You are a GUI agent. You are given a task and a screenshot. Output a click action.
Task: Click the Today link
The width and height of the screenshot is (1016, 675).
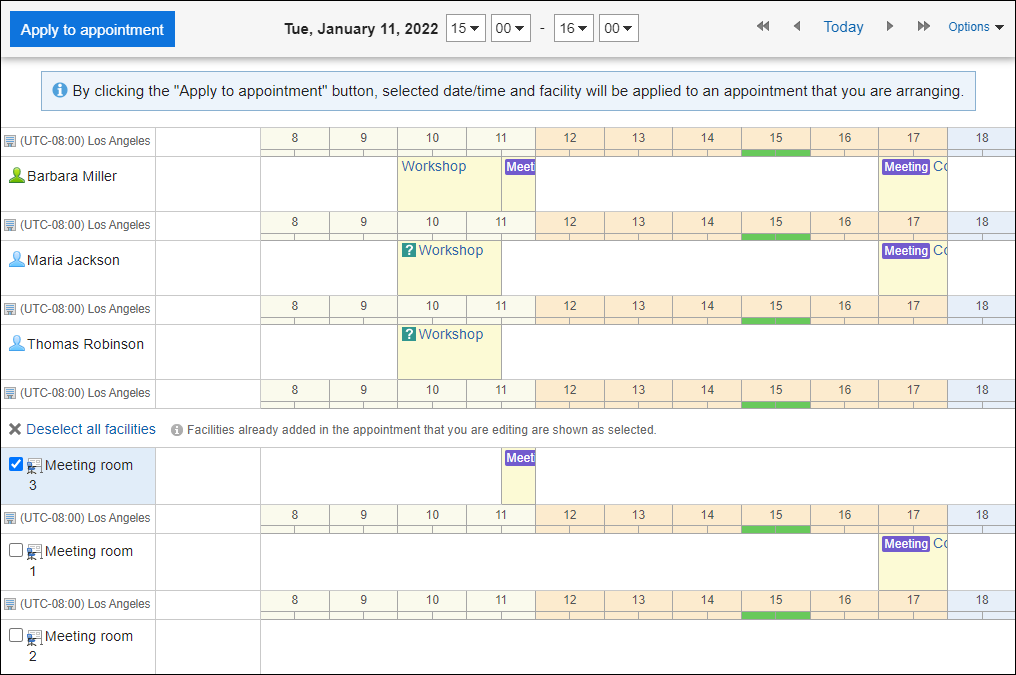tap(843, 27)
